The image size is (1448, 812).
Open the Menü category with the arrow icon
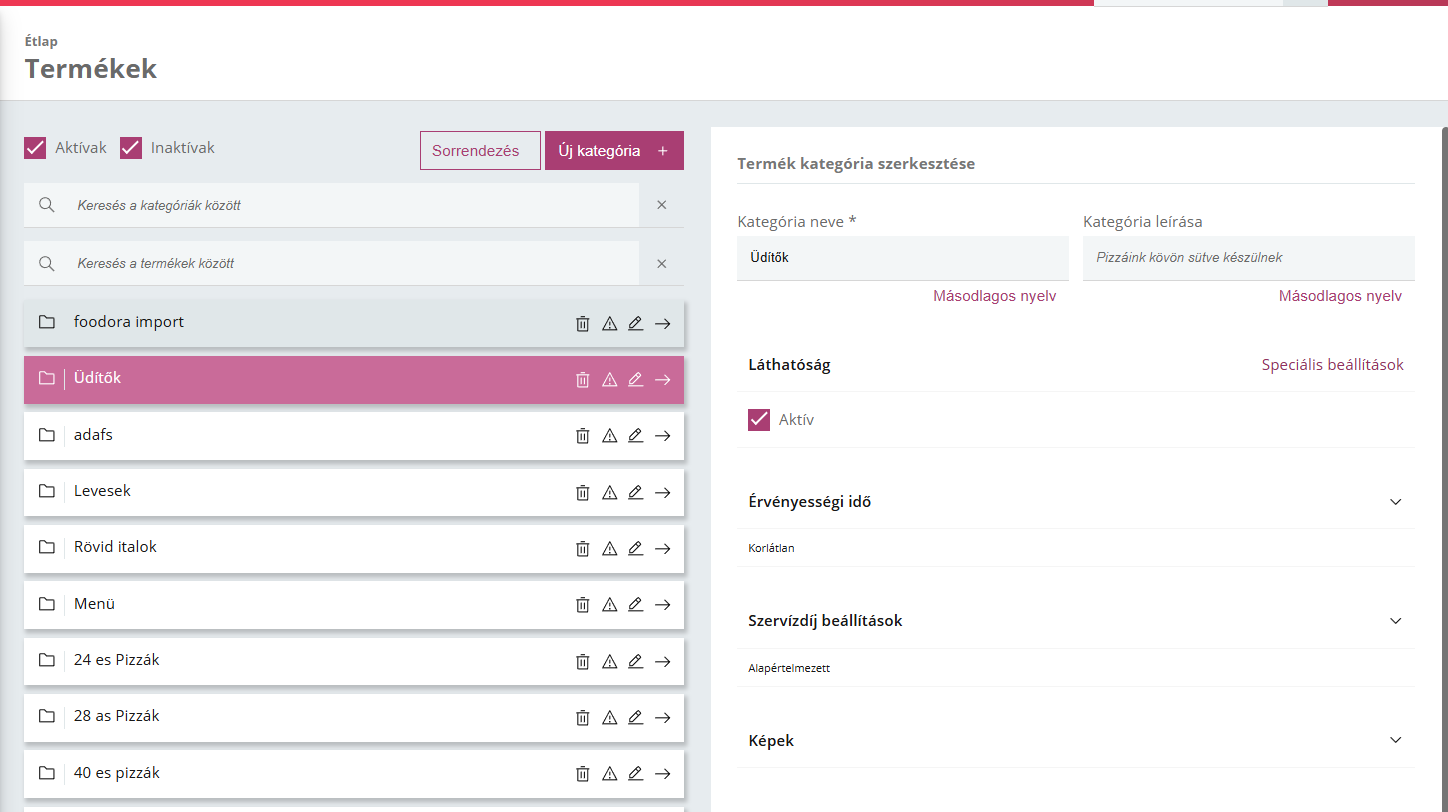(662, 604)
